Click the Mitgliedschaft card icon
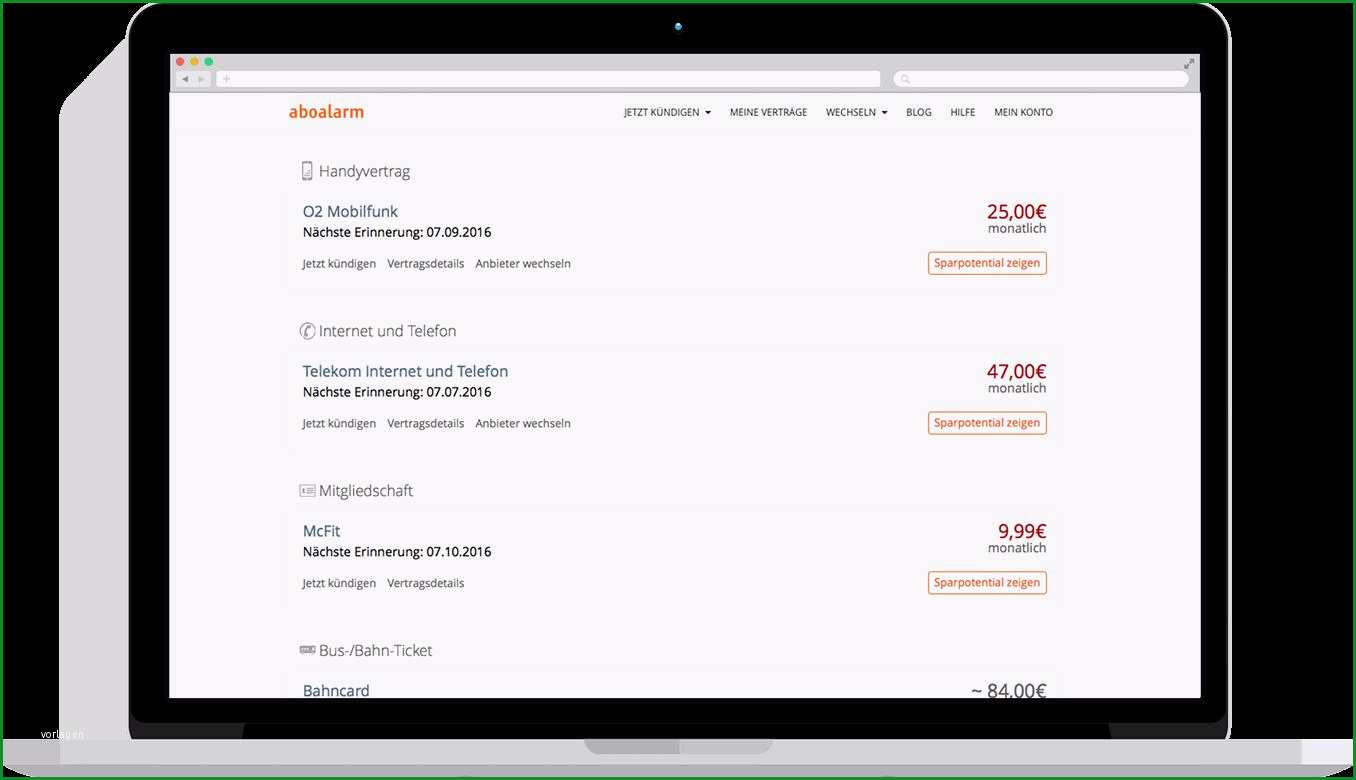Viewport: 1356px width, 780px height. tap(307, 491)
